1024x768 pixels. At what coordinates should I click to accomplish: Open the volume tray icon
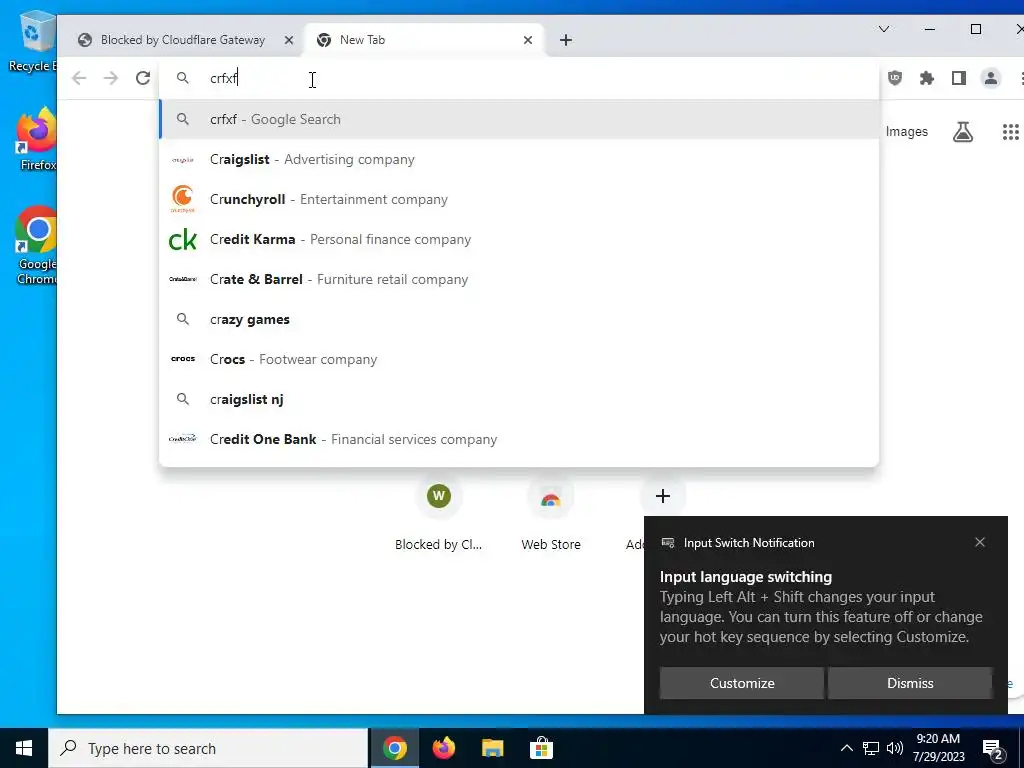pos(895,748)
